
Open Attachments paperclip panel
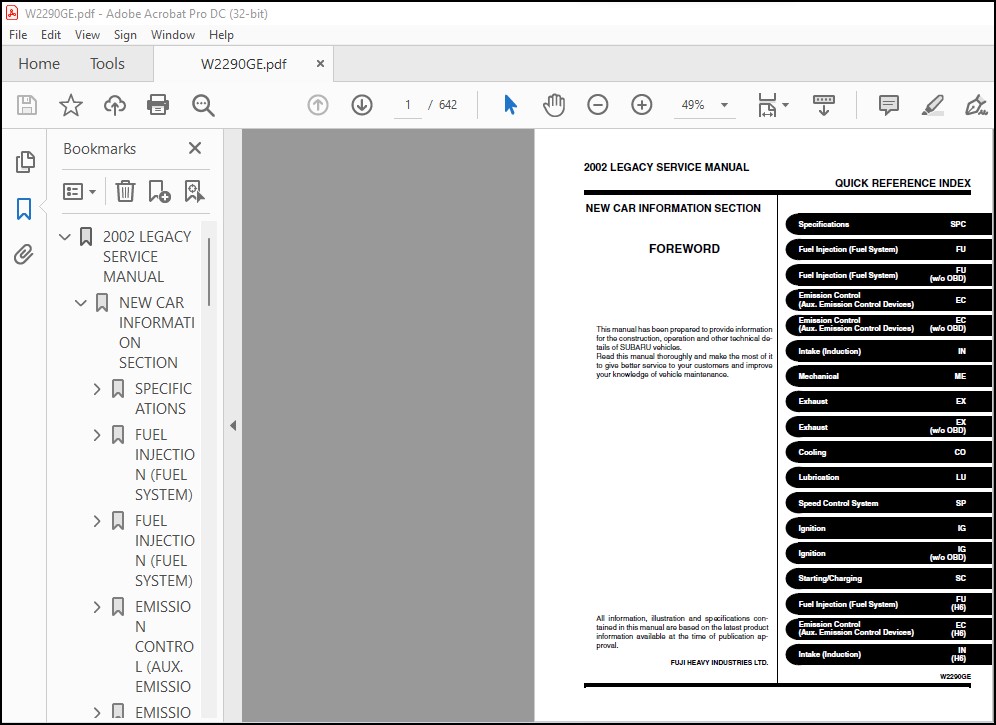pos(24,255)
